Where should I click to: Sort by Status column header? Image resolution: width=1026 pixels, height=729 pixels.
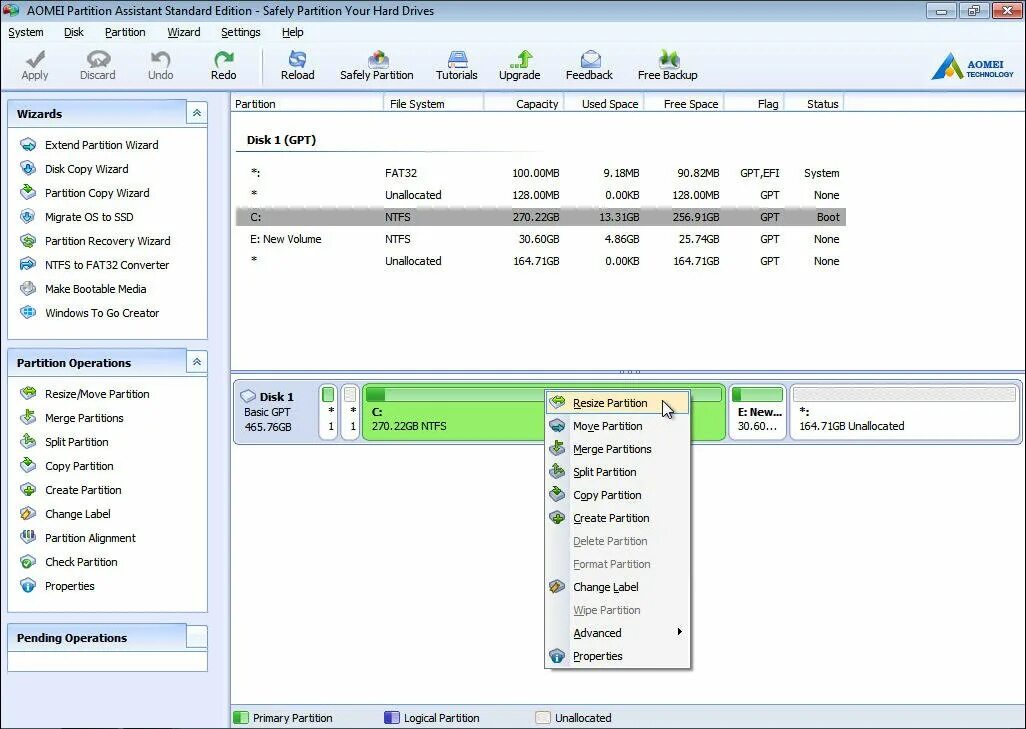click(x=814, y=103)
